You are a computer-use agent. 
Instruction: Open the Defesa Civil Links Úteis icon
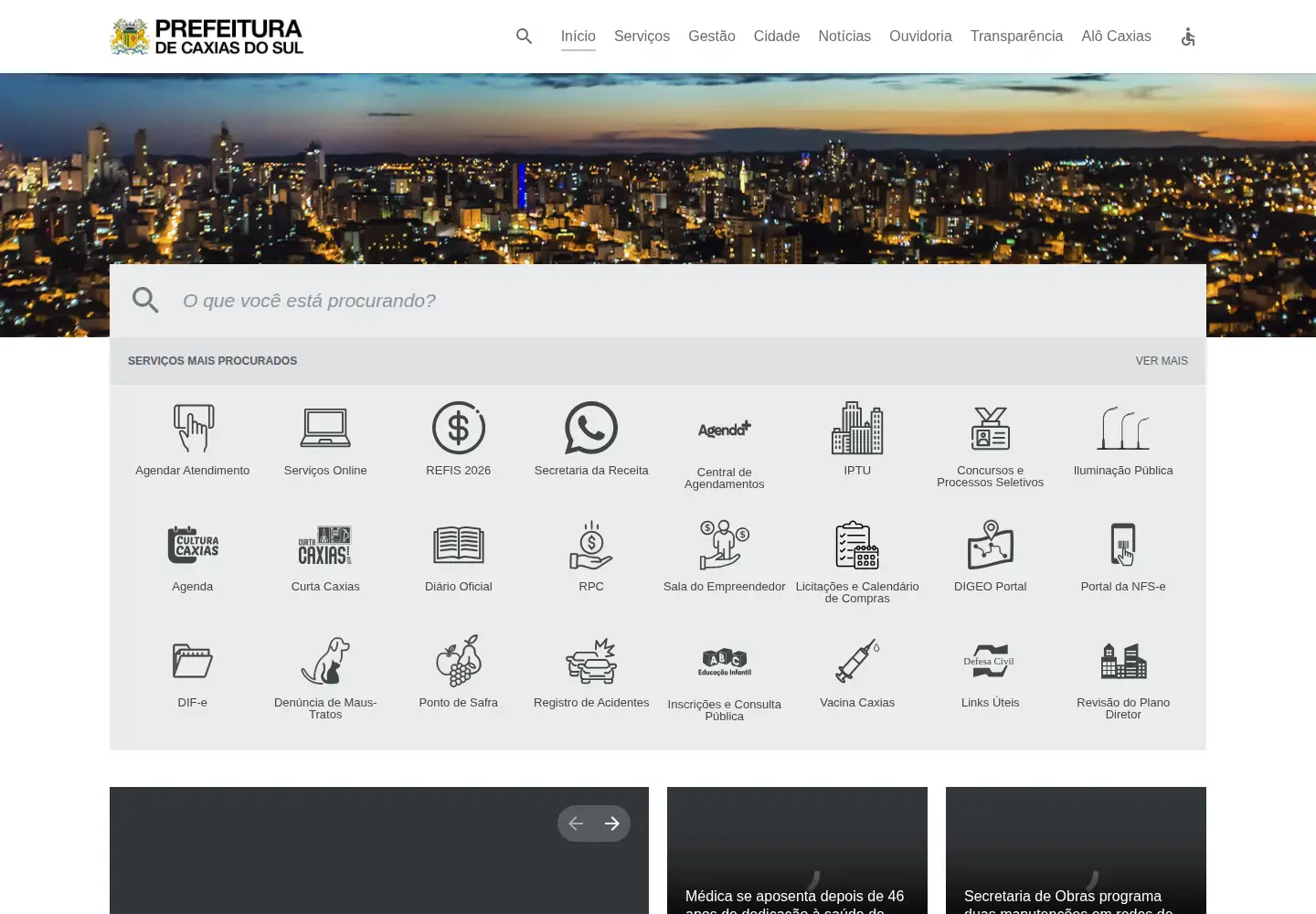991,660
